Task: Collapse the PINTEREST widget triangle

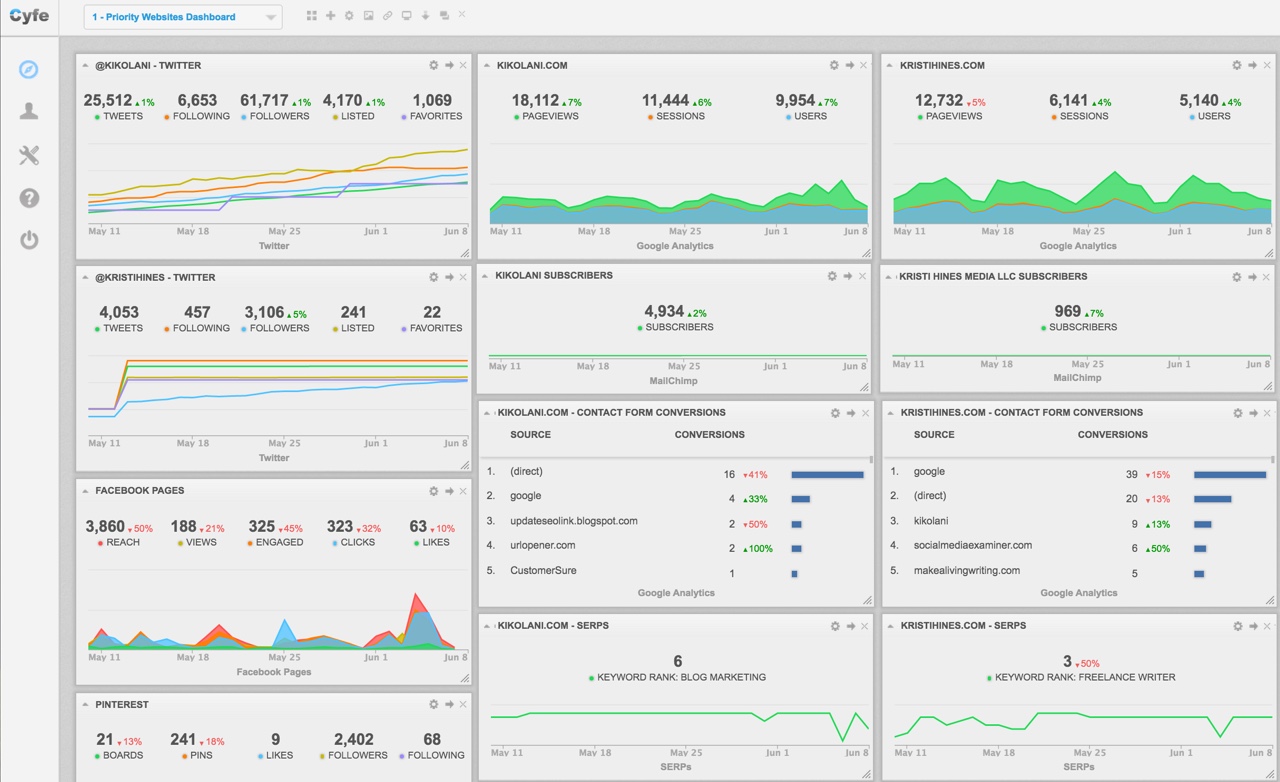Action: 84,705
